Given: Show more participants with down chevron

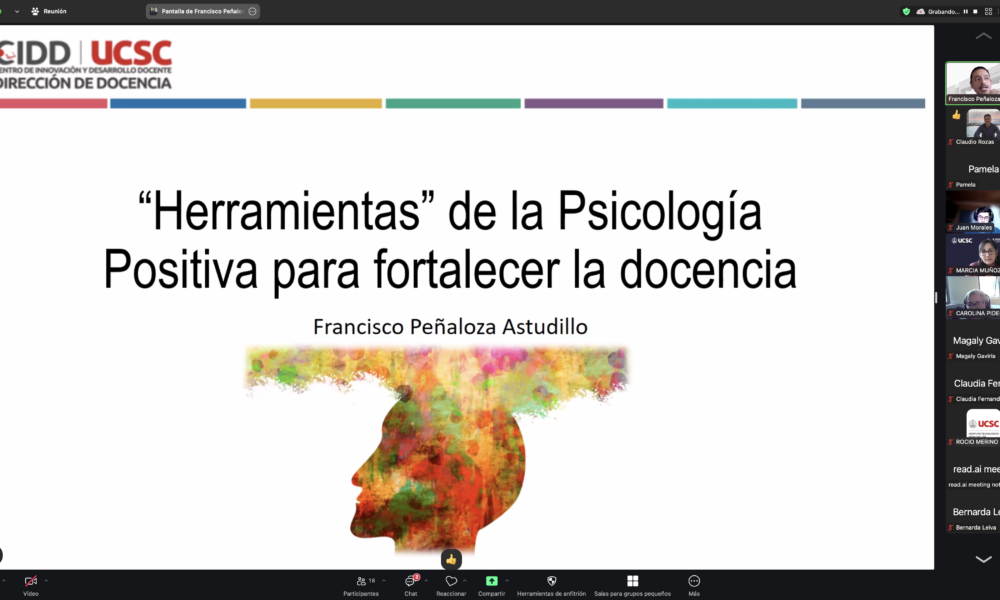Looking at the screenshot, I should pos(983,559).
